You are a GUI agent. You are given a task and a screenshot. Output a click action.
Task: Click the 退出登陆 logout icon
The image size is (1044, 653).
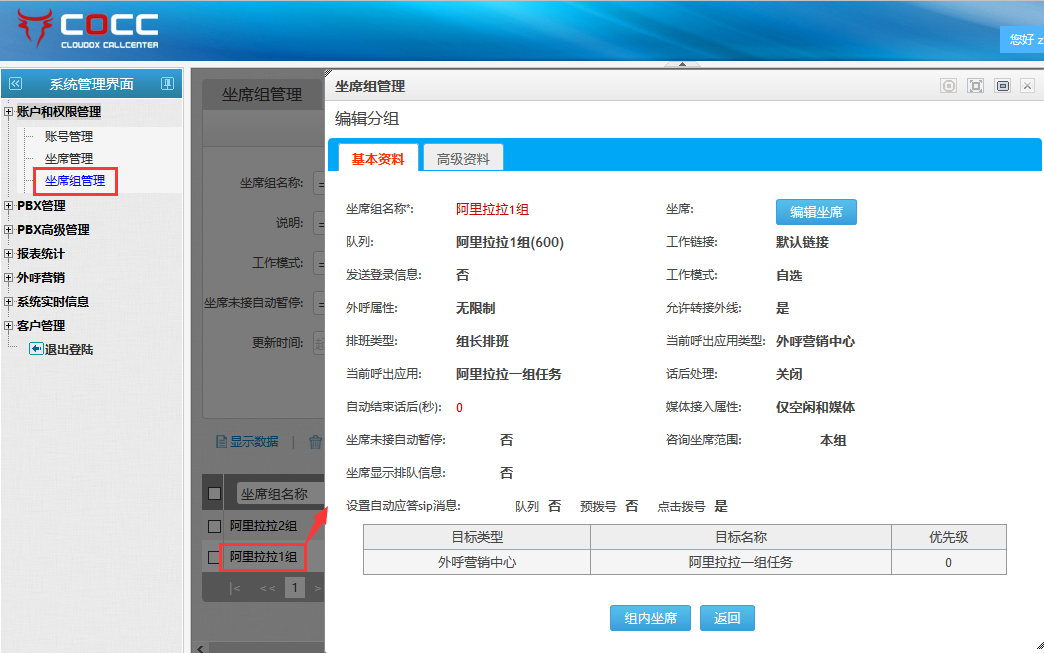coord(36,349)
